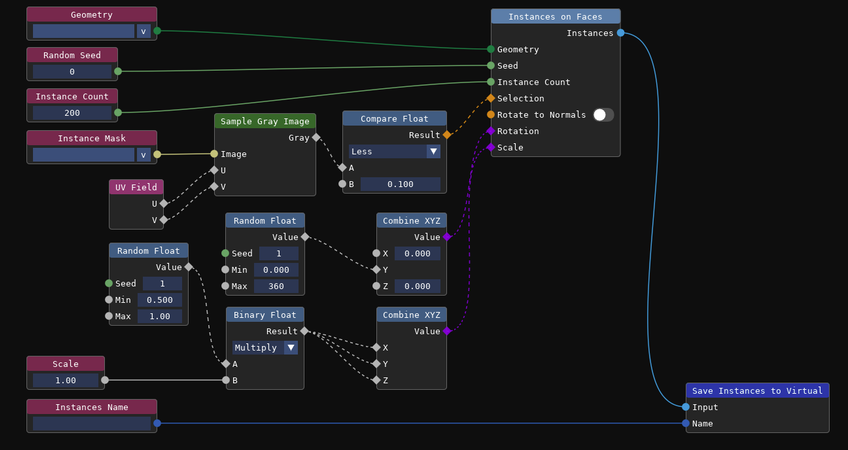
Task: Click the Rotate to Normals input socket
Action: click(491, 115)
